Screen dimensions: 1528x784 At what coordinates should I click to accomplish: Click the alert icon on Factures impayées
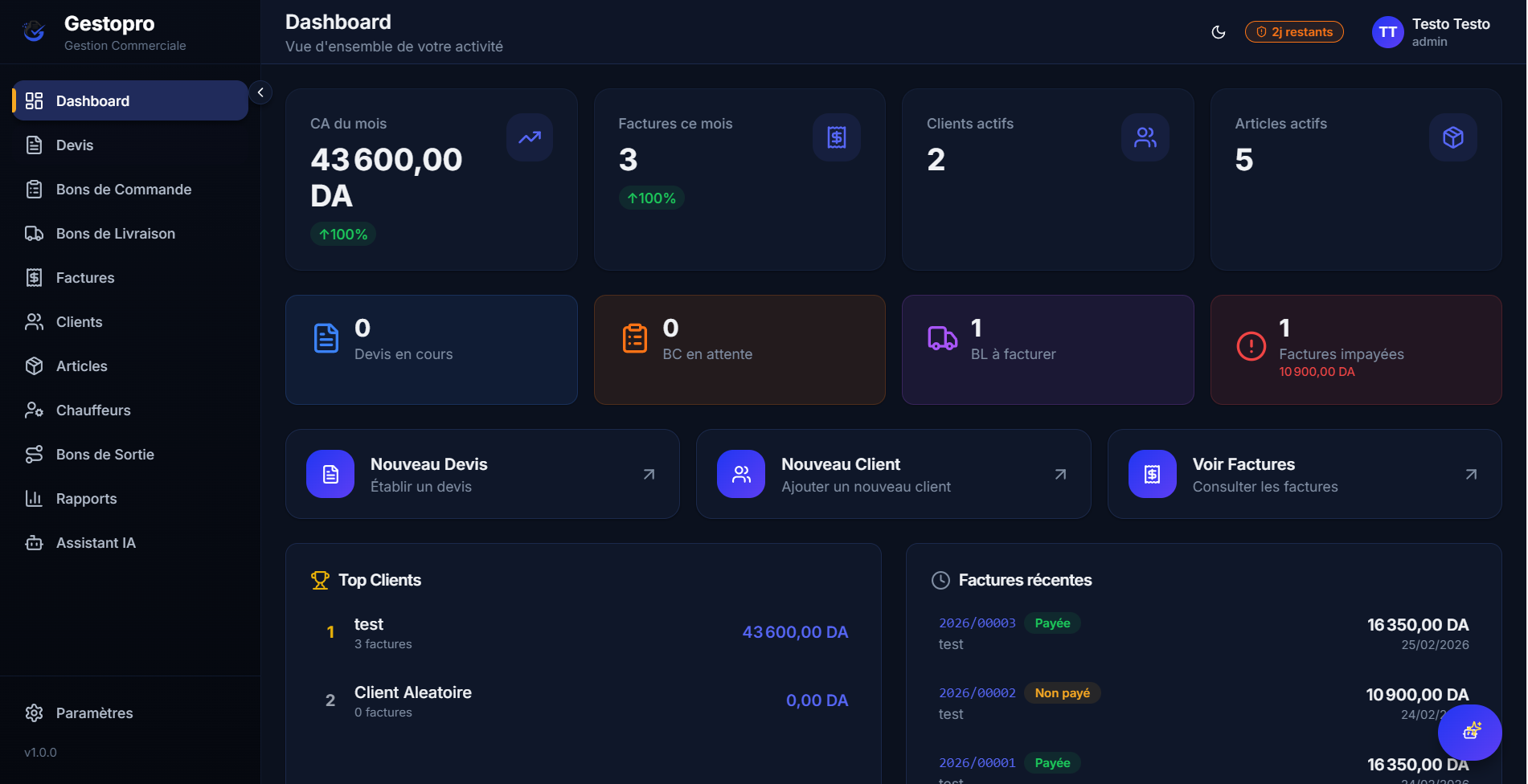[x=1251, y=346]
